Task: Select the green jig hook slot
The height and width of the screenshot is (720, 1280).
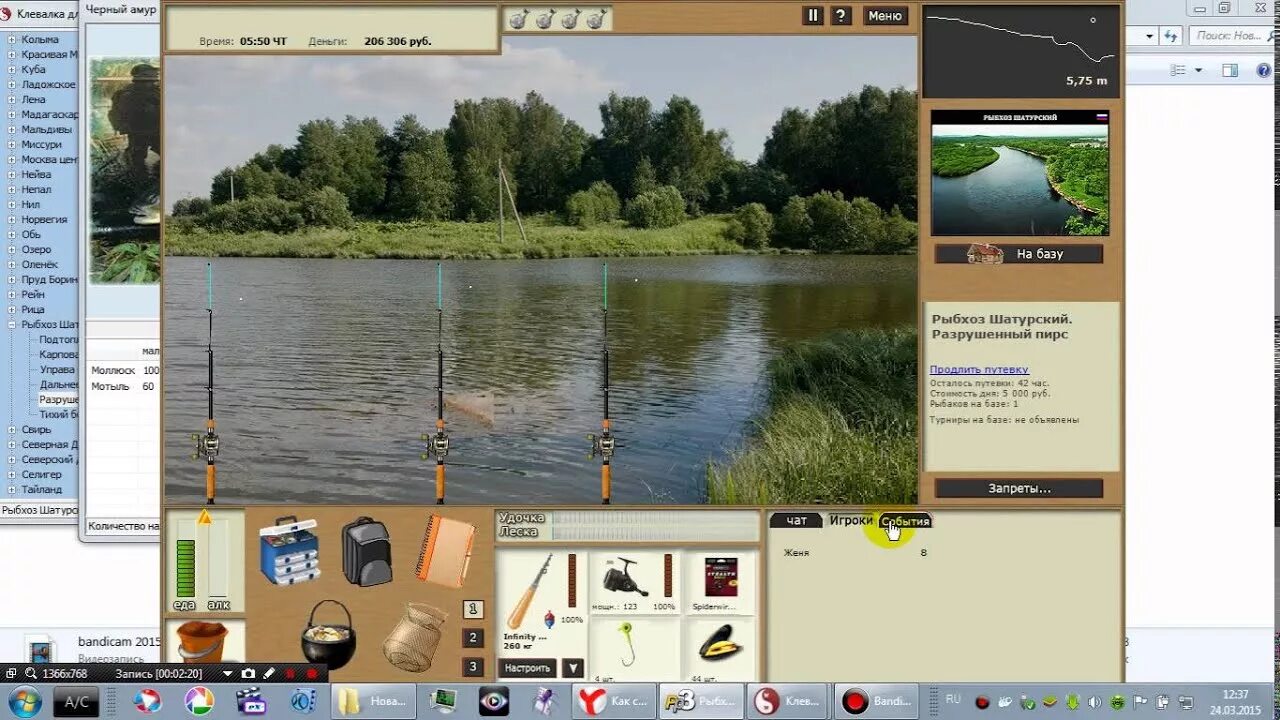Action: (636, 650)
